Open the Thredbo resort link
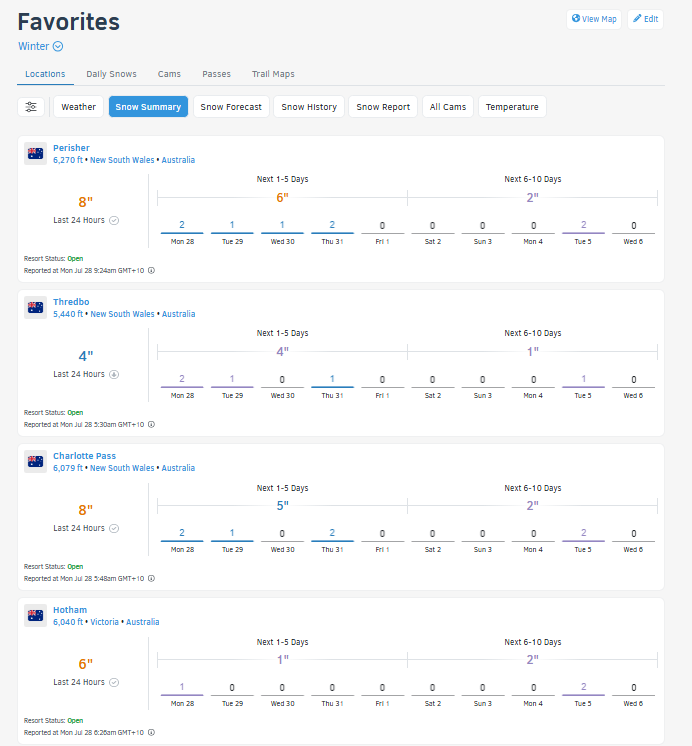The image size is (692, 746). pyautogui.click(x=71, y=302)
